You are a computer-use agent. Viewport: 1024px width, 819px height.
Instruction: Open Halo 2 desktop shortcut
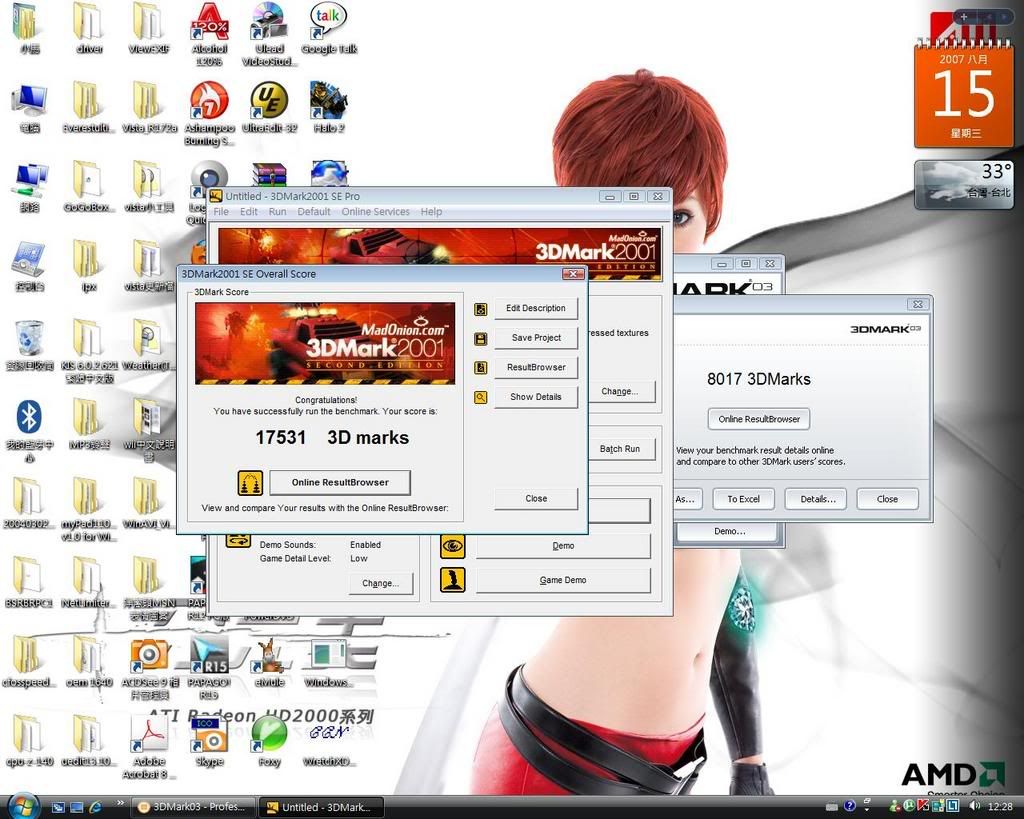tap(328, 107)
